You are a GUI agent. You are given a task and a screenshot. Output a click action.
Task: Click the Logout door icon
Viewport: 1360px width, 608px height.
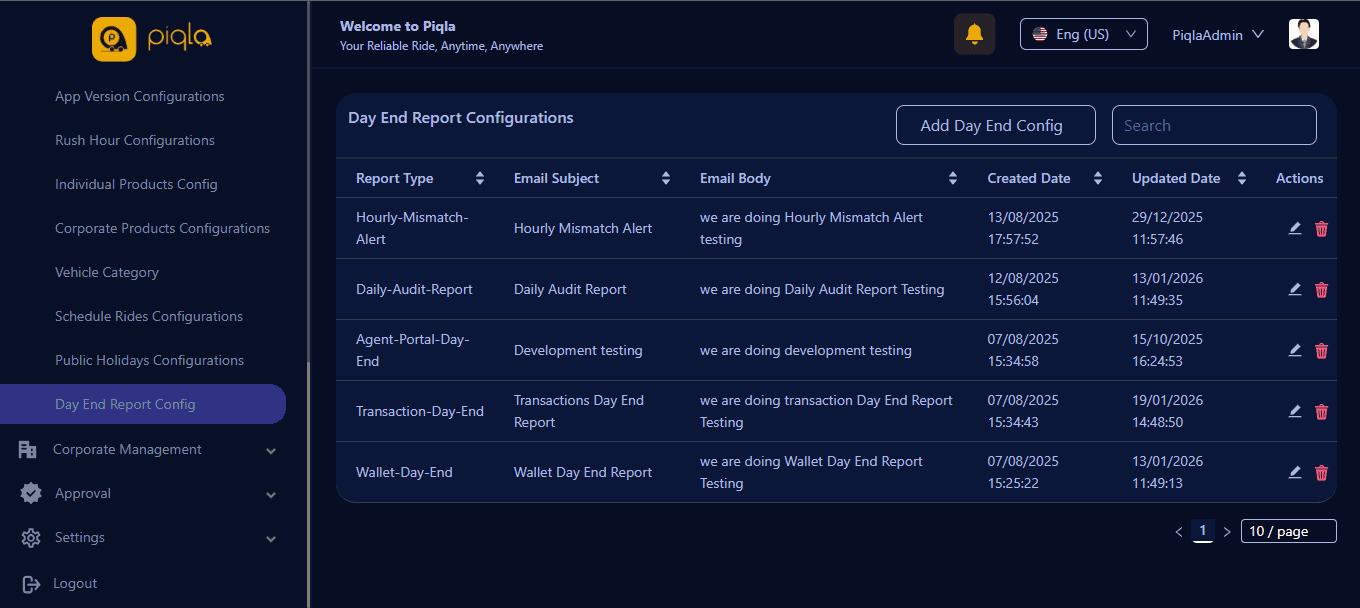pos(31,584)
